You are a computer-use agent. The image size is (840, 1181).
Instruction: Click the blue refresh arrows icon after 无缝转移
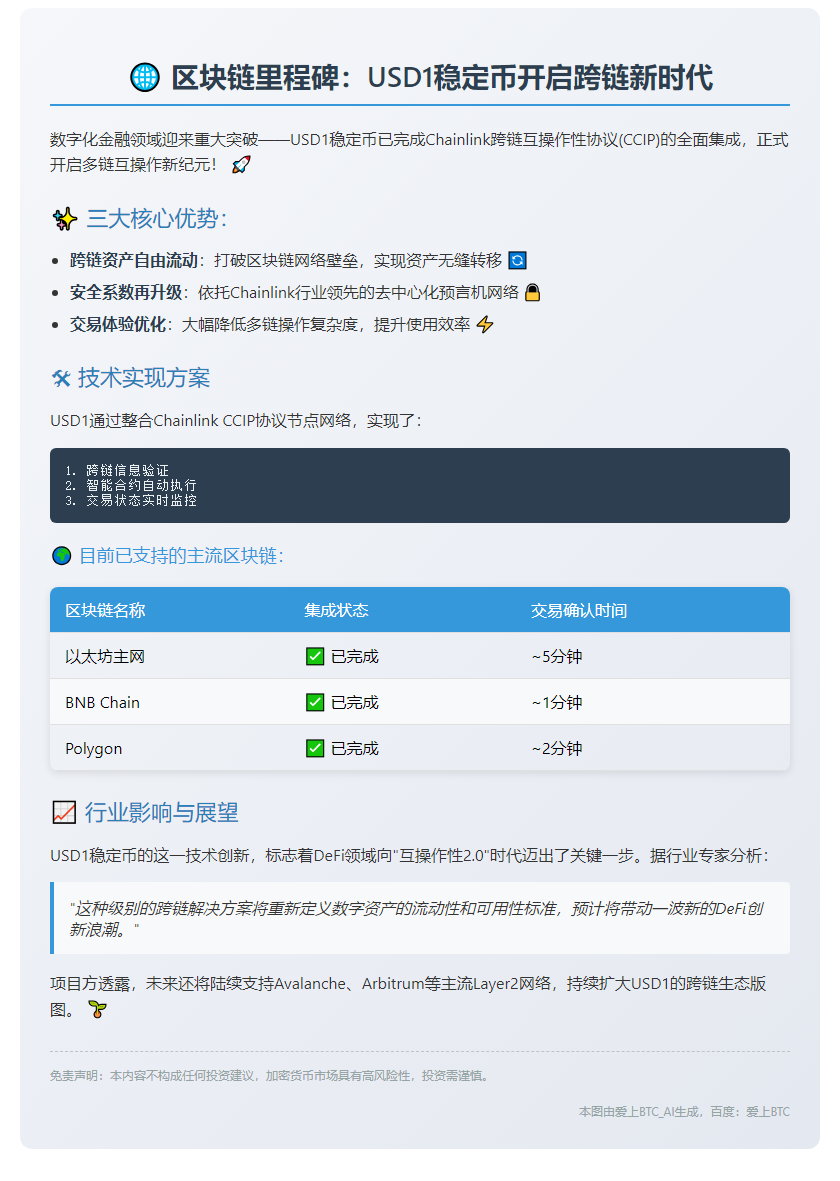[518, 261]
